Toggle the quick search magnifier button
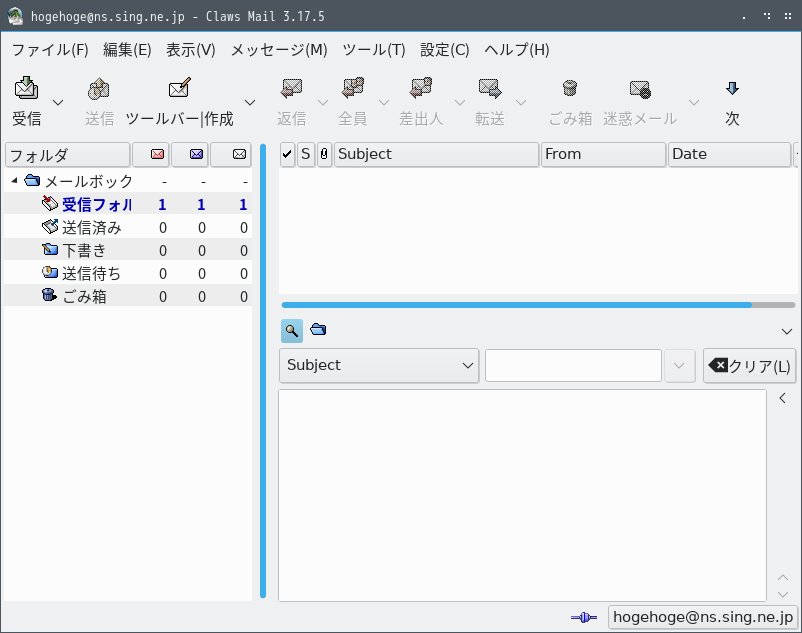The height and width of the screenshot is (633, 802). click(x=292, y=331)
